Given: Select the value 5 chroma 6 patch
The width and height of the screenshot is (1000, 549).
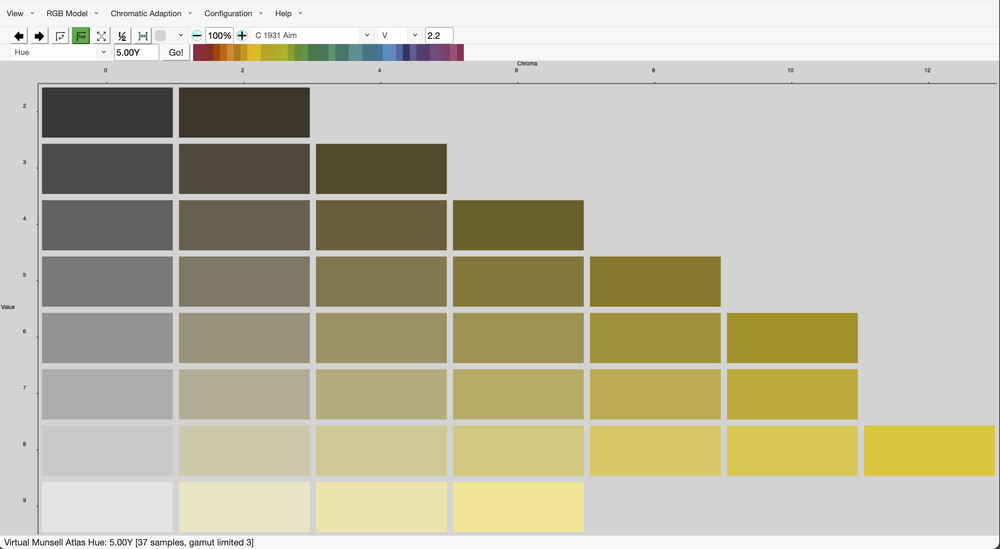Looking at the screenshot, I should [518, 282].
